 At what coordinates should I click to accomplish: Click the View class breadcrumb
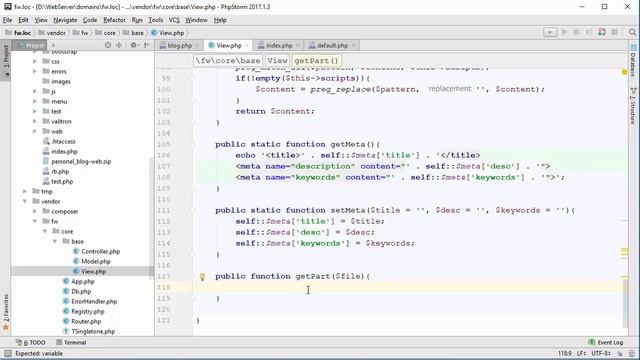(277, 61)
